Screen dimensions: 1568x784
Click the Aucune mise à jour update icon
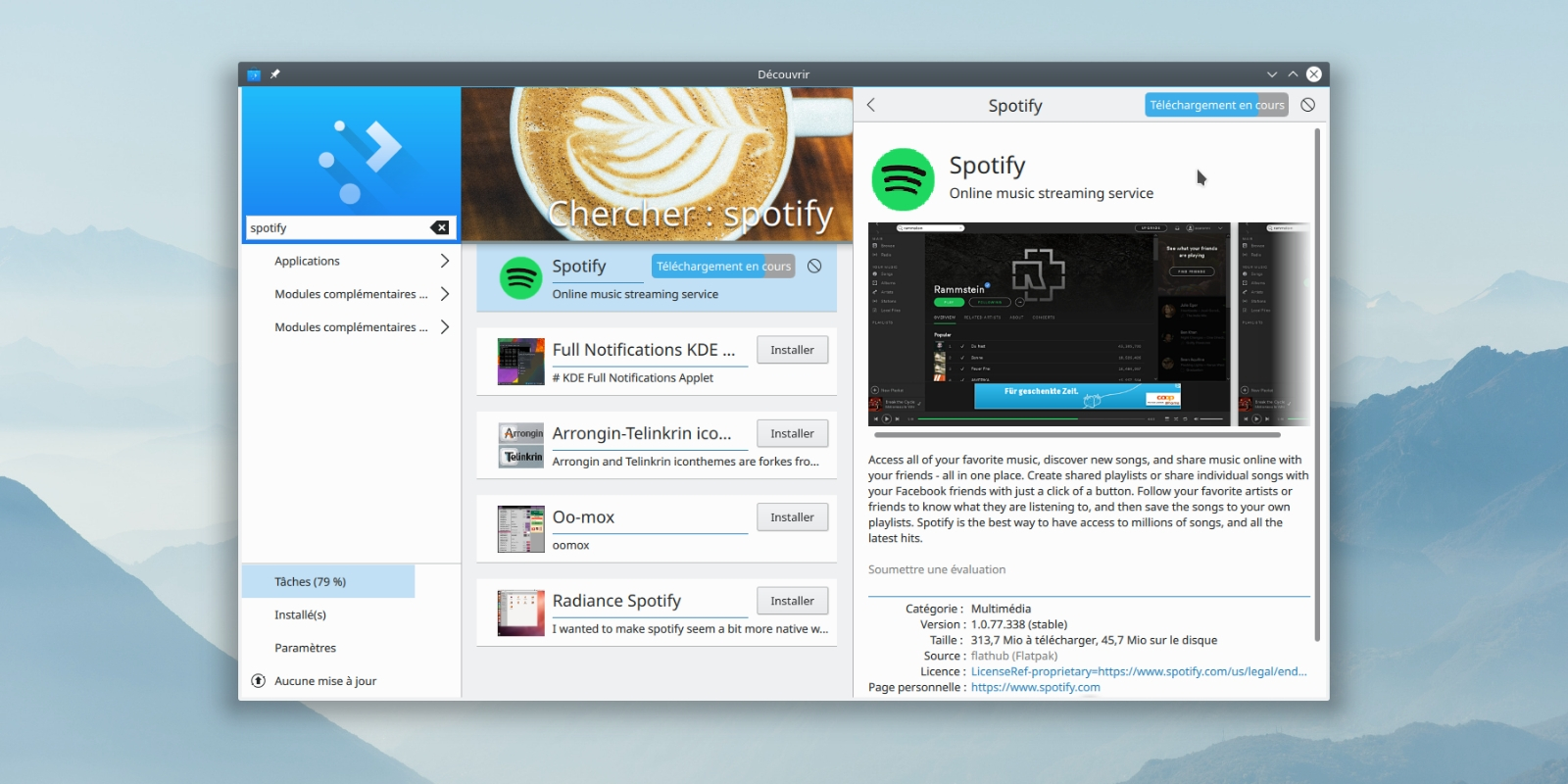click(259, 681)
